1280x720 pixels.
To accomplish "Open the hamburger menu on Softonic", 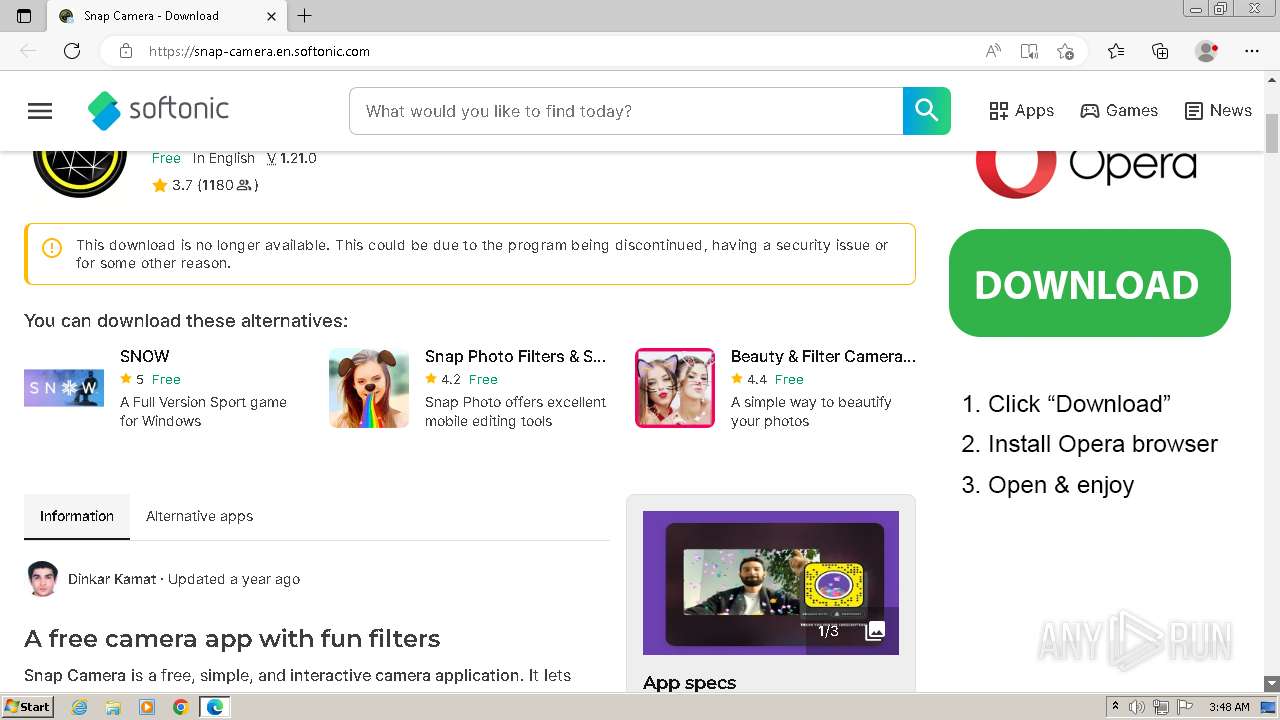I will 40,111.
